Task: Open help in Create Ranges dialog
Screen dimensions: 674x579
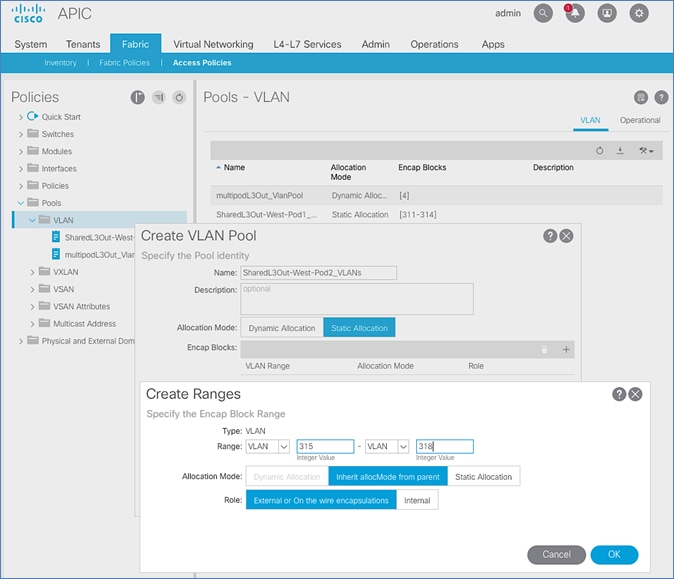Action: coord(619,394)
